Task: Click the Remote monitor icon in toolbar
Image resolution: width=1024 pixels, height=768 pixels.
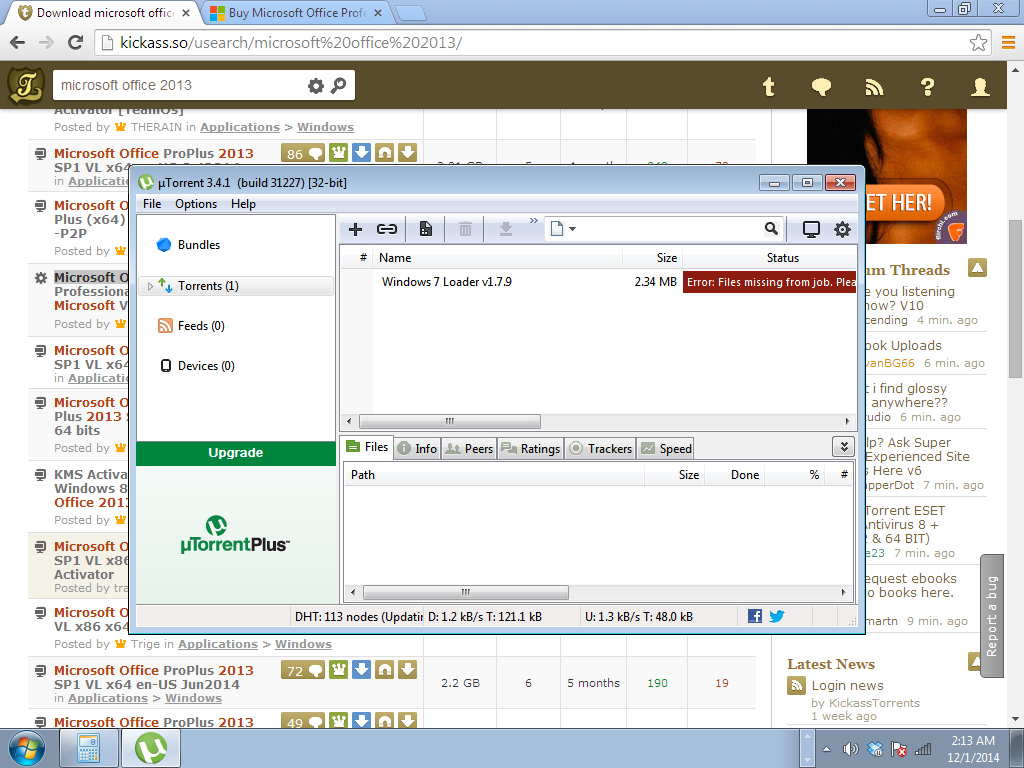Action: (811, 229)
